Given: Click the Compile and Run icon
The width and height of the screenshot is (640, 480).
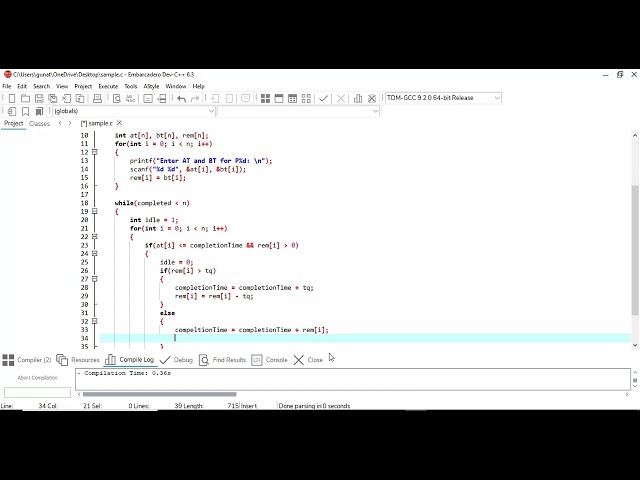Looking at the screenshot, I should click(x=292, y=98).
